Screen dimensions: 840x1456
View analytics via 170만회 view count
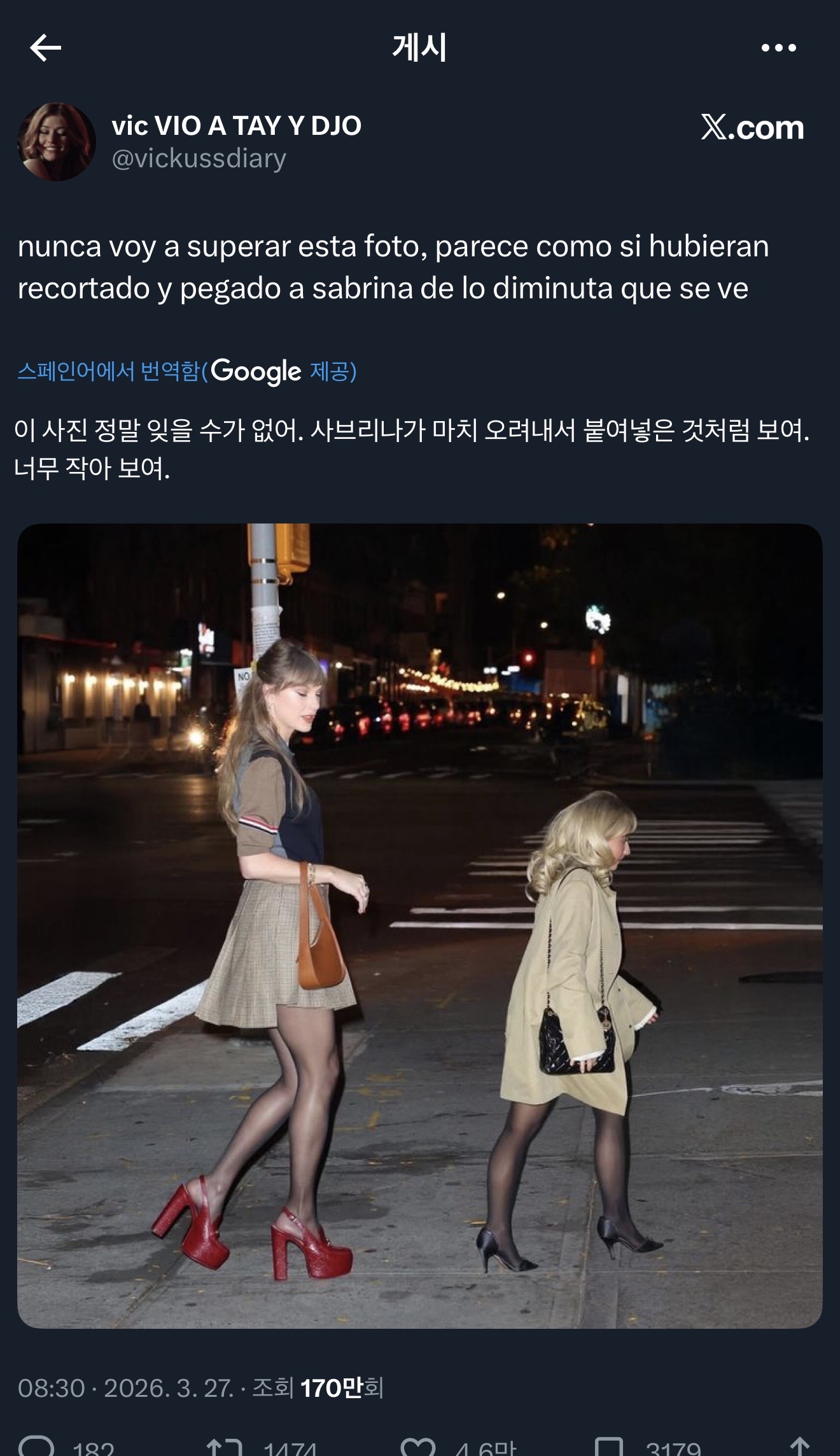342,1388
